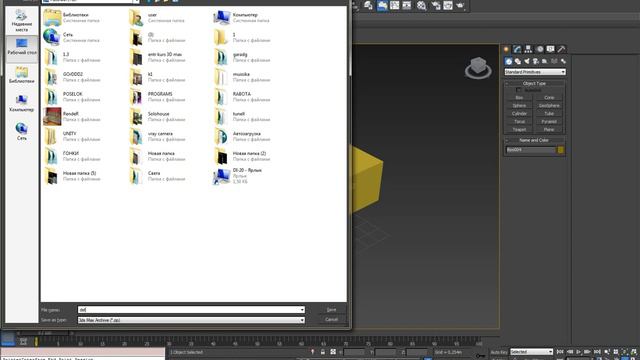This screenshot has height=360, width=640.
Task: Select Библиотеки in places bar
Action: point(22,75)
